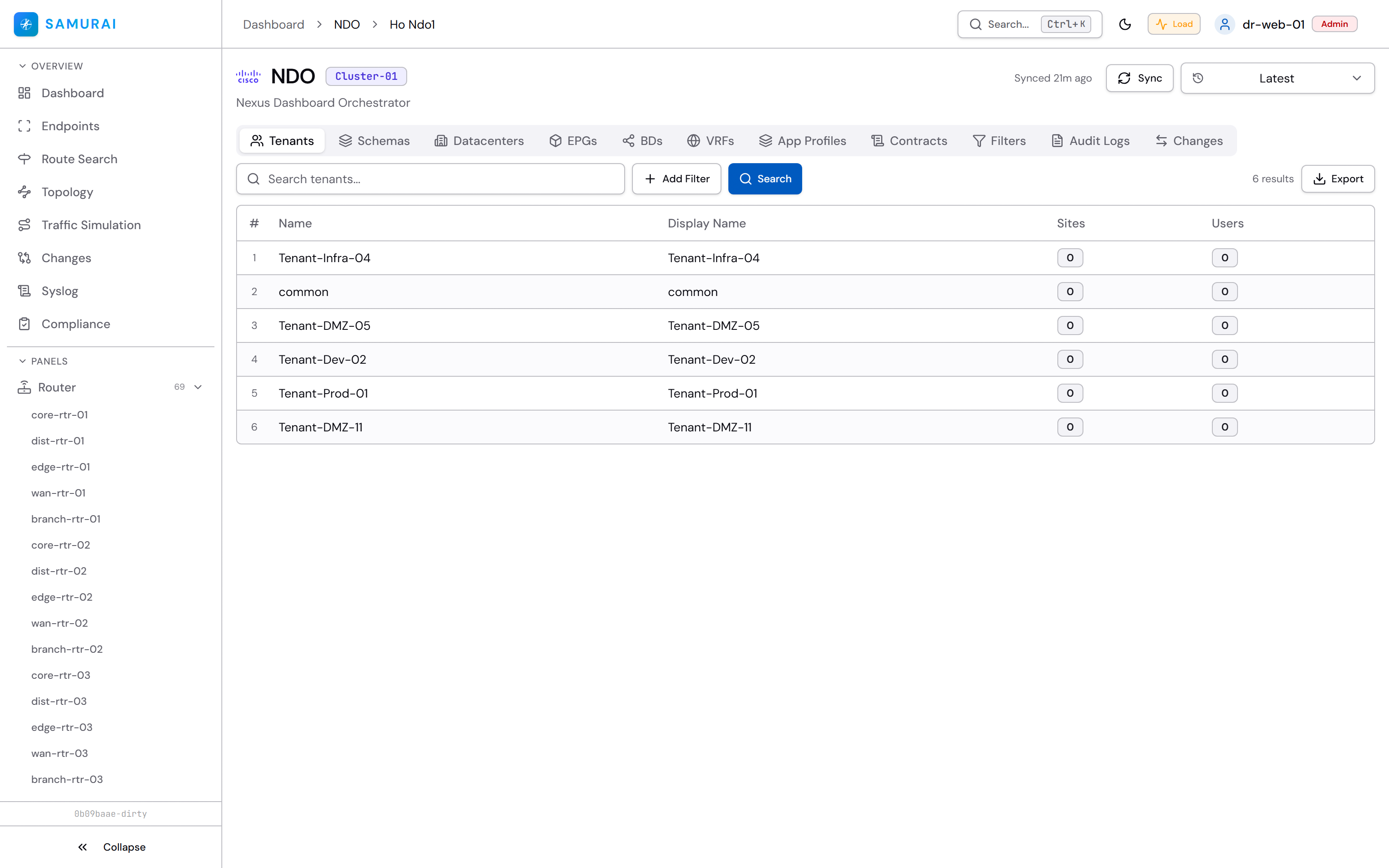Screen dimensions: 1389x868
Task: Select the Tenant-Infra-04 name cell
Action: click(x=324, y=258)
